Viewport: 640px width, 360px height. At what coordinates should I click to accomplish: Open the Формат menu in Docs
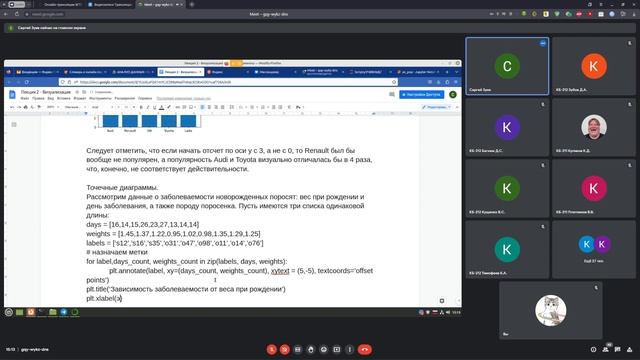tap(80, 98)
